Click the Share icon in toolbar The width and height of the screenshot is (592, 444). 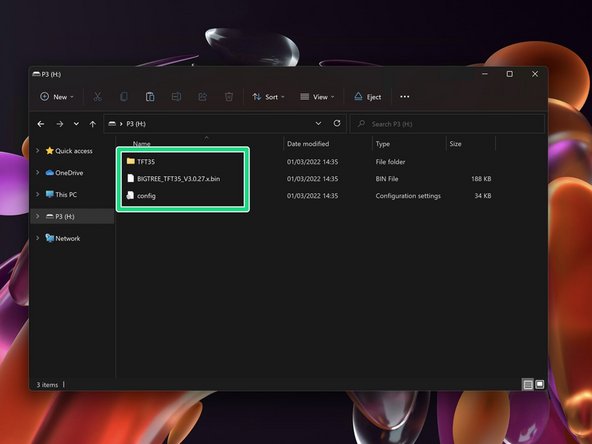pos(203,97)
